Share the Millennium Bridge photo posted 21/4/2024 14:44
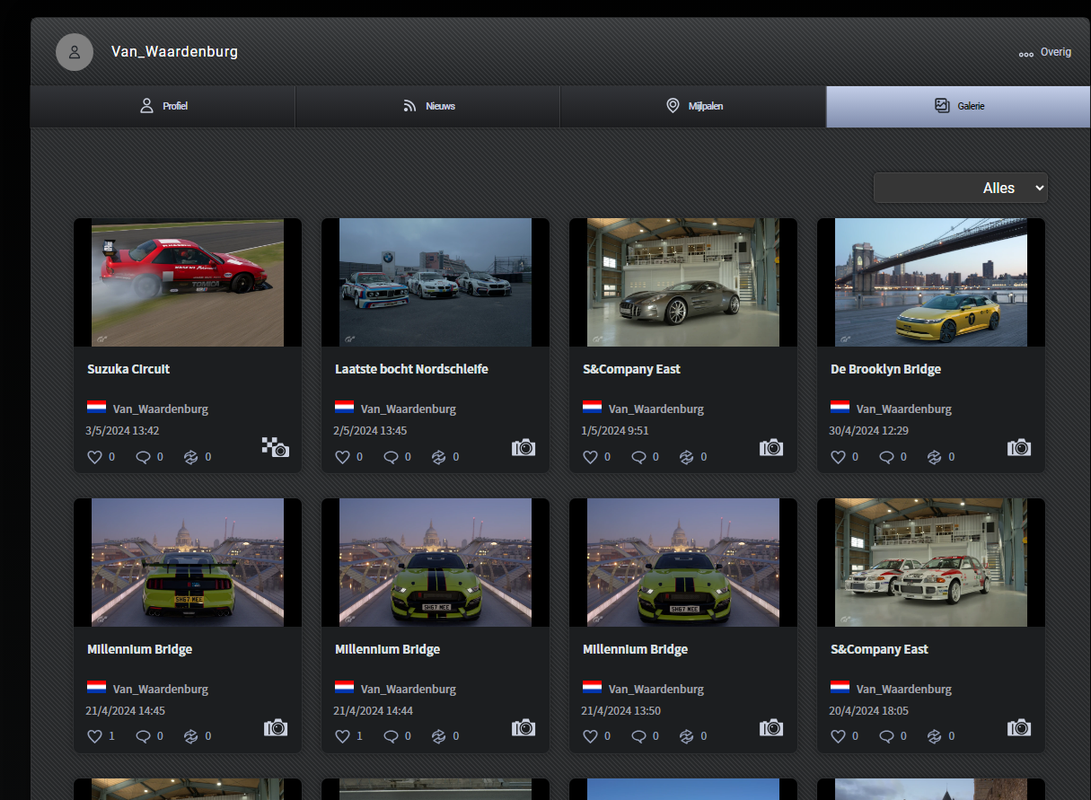 [x=438, y=736]
